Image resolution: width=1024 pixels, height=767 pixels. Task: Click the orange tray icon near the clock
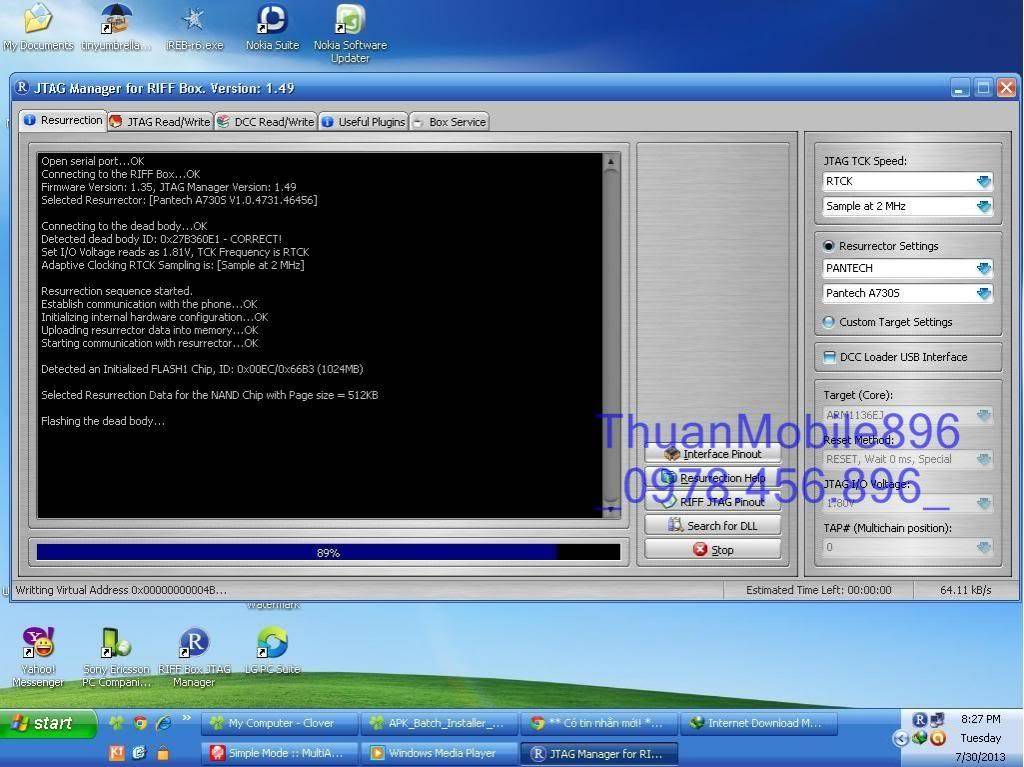(x=938, y=738)
